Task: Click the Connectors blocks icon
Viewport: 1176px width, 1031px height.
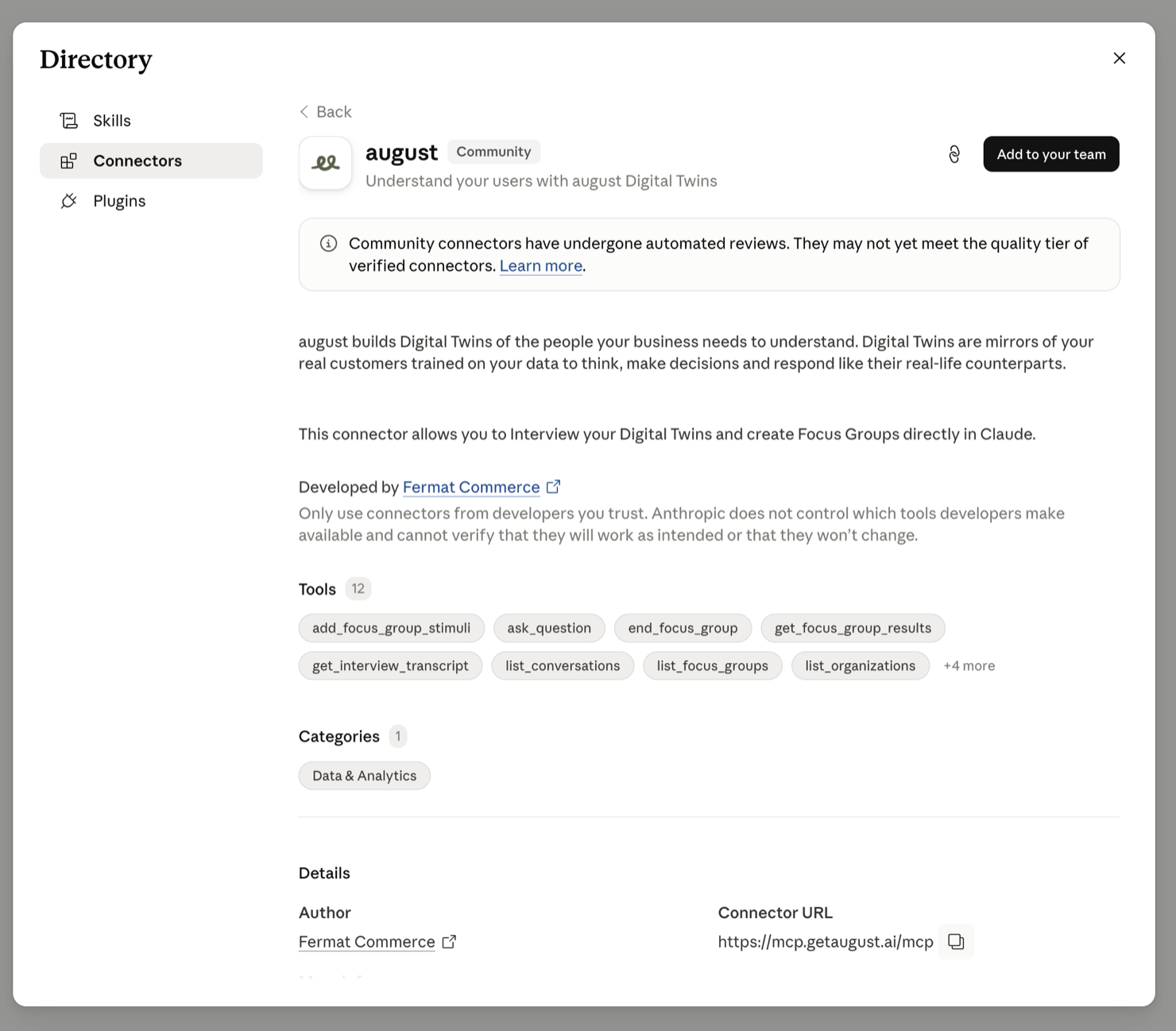Action: 69,161
